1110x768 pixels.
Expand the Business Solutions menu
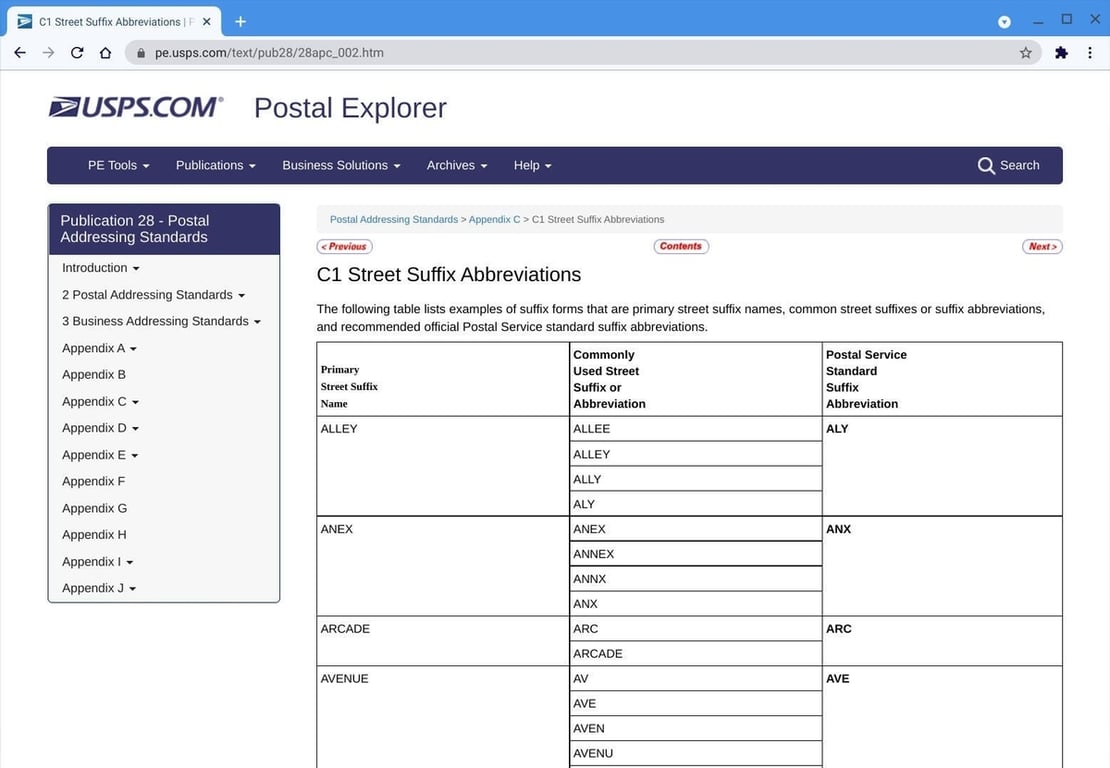341,166
